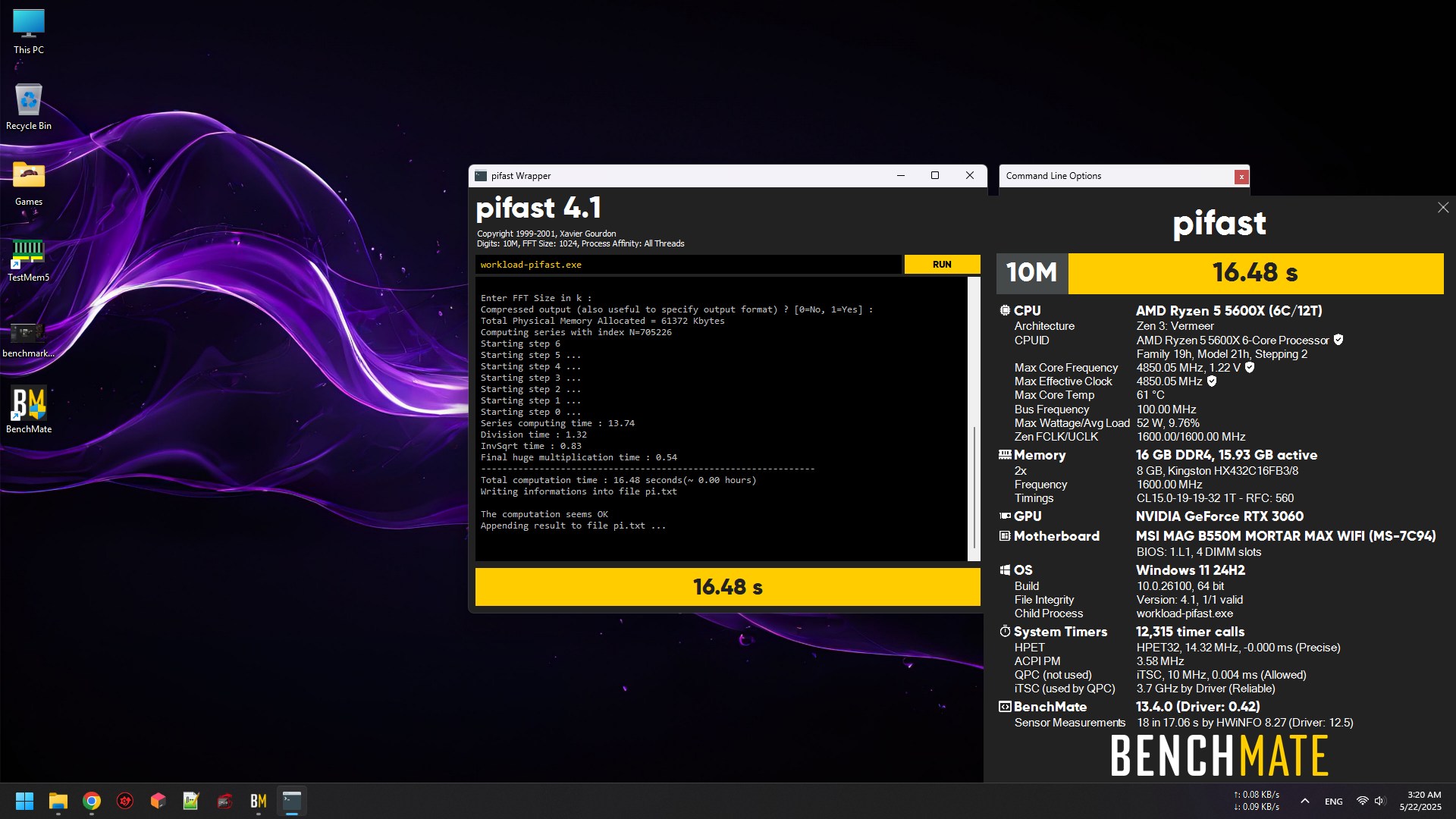This screenshot has height=819, width=1456.
Task: Launch the TestMem5 desktop shortcut
Action: coord(29,259)
